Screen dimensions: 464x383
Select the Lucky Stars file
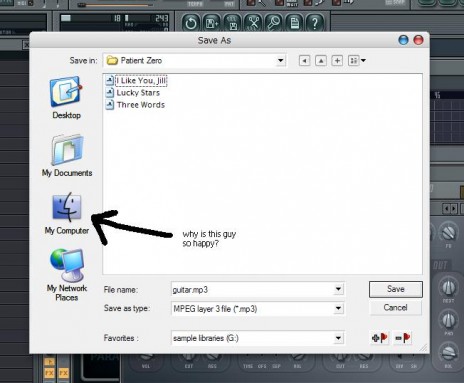click(133, 93)
